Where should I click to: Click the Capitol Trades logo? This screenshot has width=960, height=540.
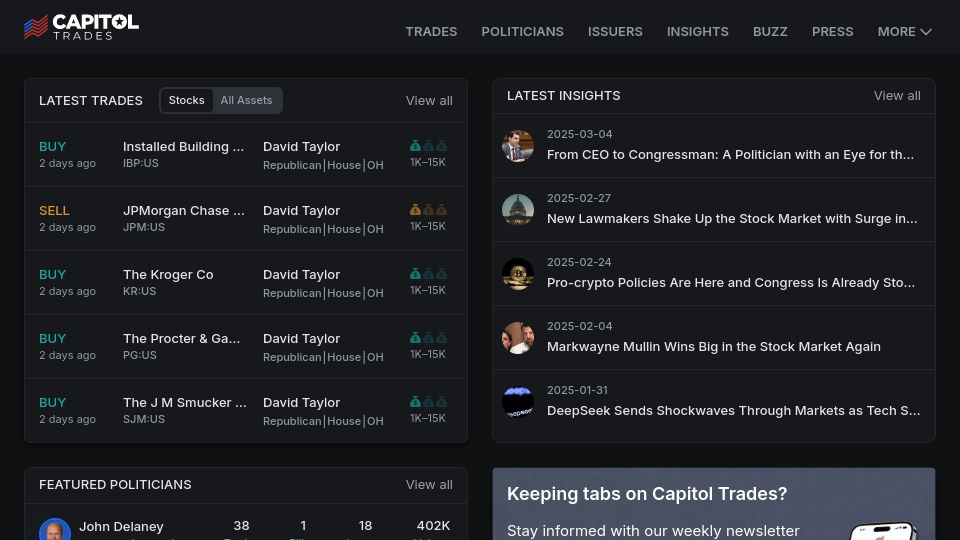pos(81,27)
